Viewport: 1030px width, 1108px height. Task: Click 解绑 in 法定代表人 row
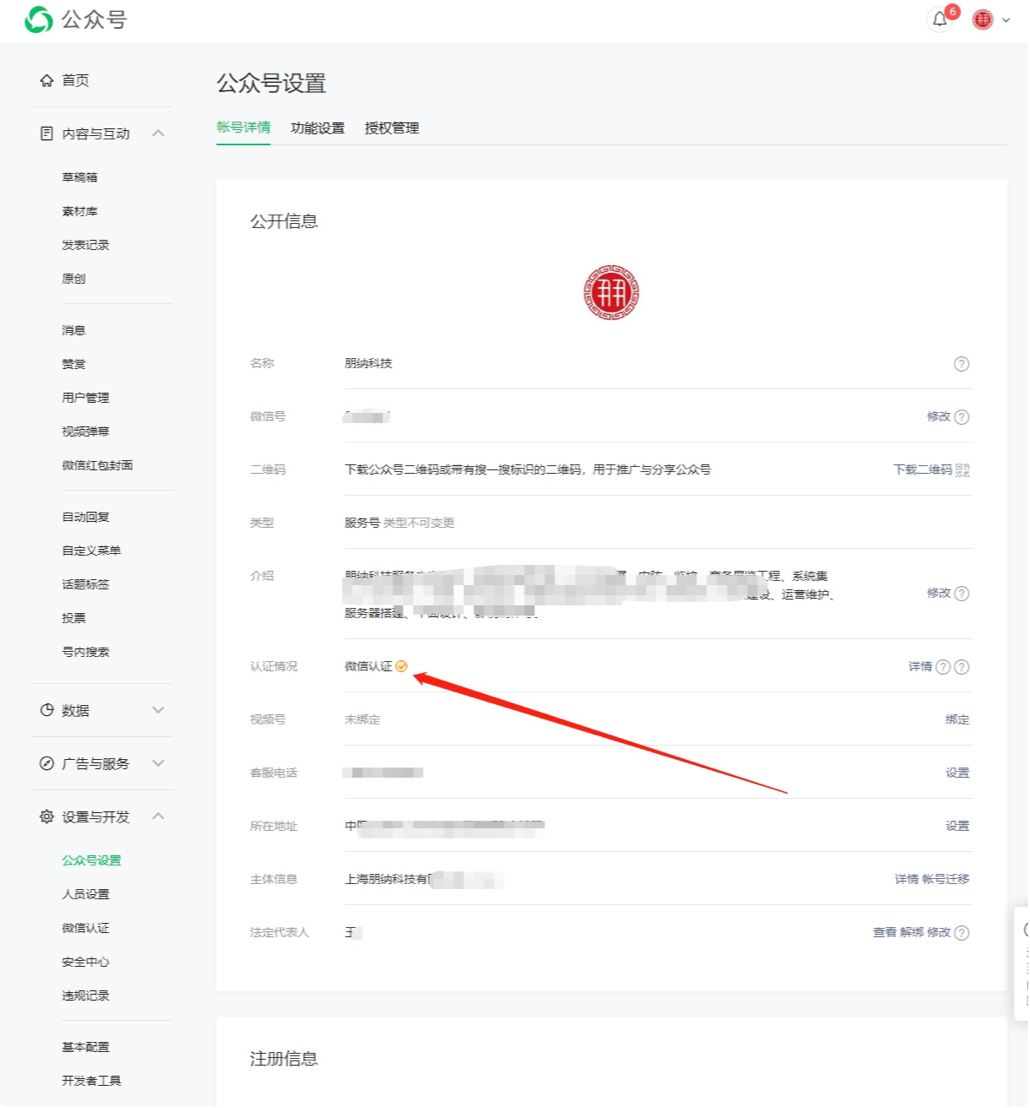911,933
